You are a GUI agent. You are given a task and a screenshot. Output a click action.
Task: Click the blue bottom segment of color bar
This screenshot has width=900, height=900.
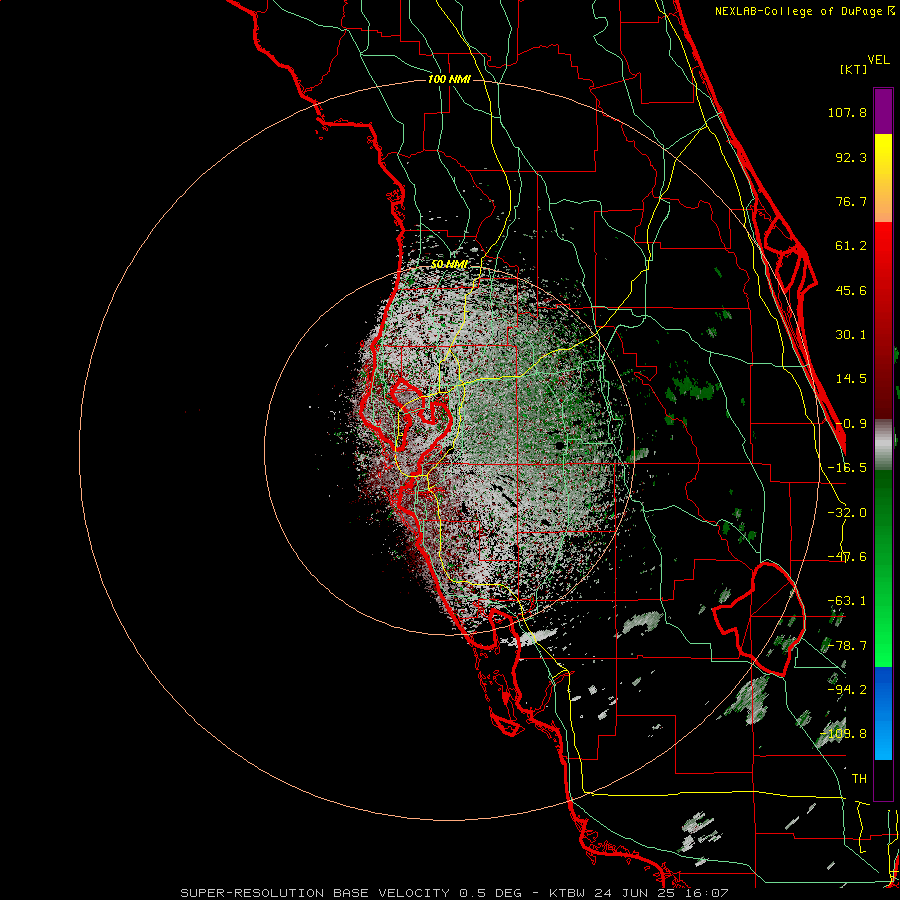883,713
